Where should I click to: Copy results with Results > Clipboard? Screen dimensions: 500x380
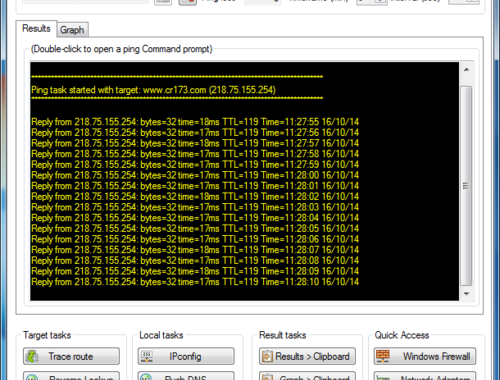[307, 356]
